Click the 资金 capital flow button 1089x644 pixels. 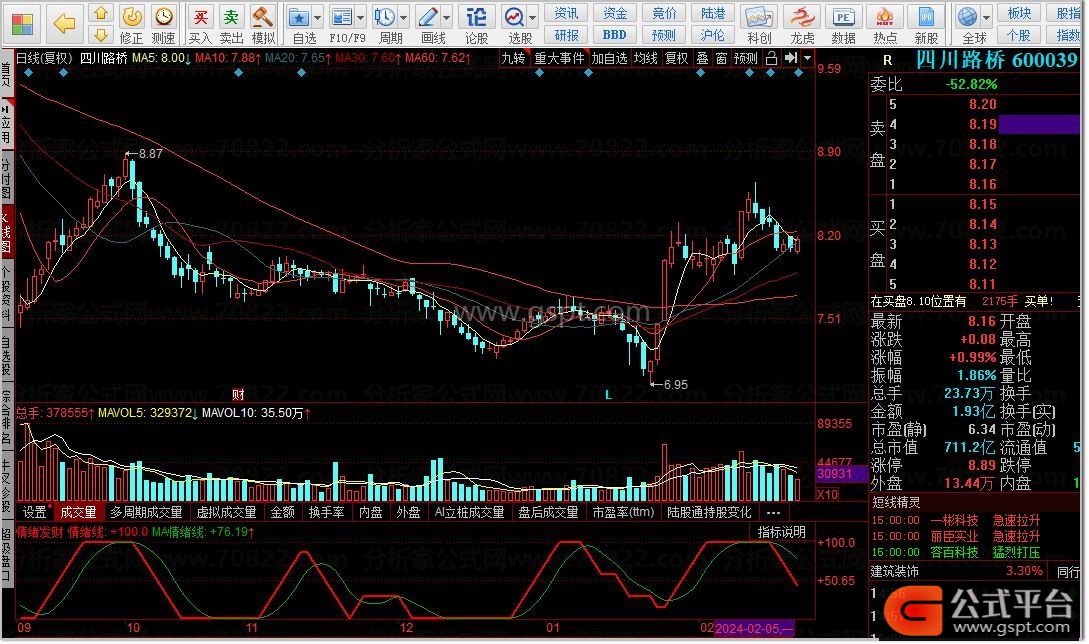pos(615,13)
